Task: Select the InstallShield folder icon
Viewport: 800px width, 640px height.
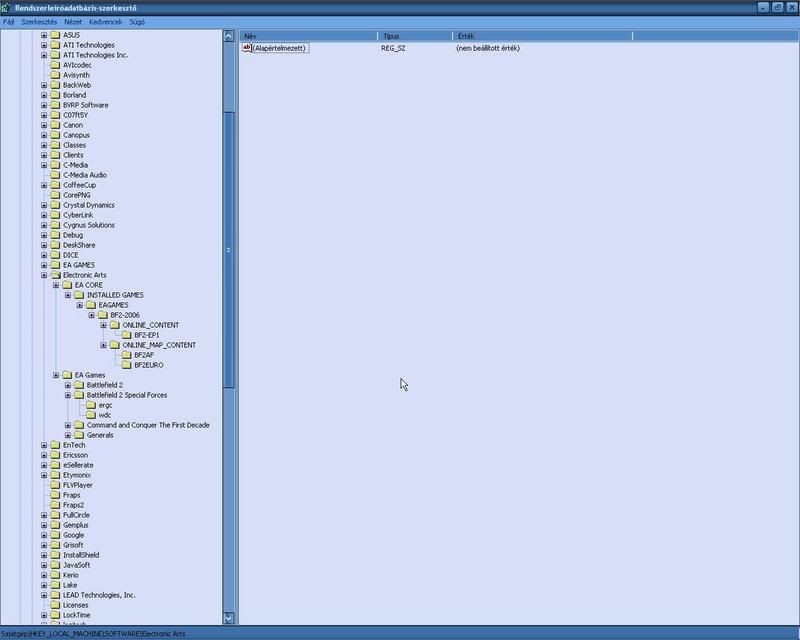Action: click(x=55, y=555)
